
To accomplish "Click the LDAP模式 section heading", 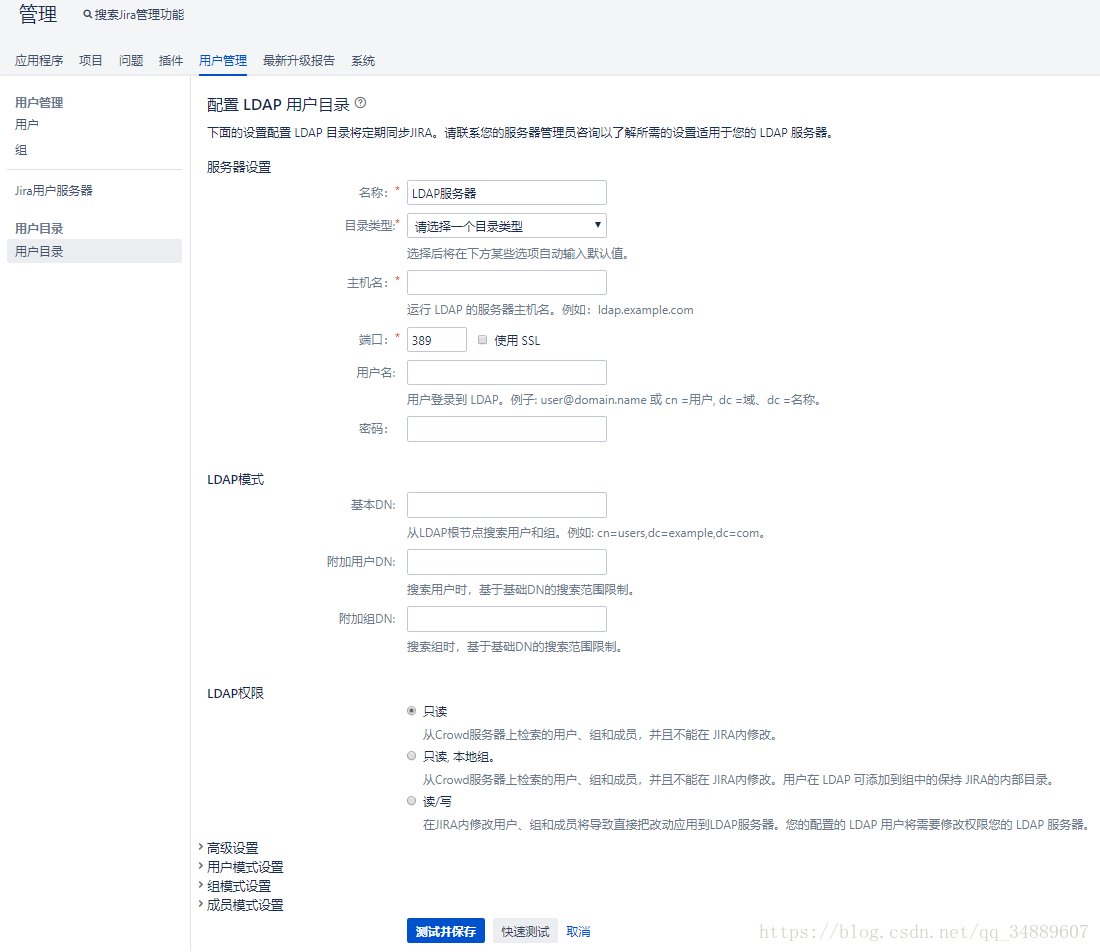I will [x=236, y=479].
